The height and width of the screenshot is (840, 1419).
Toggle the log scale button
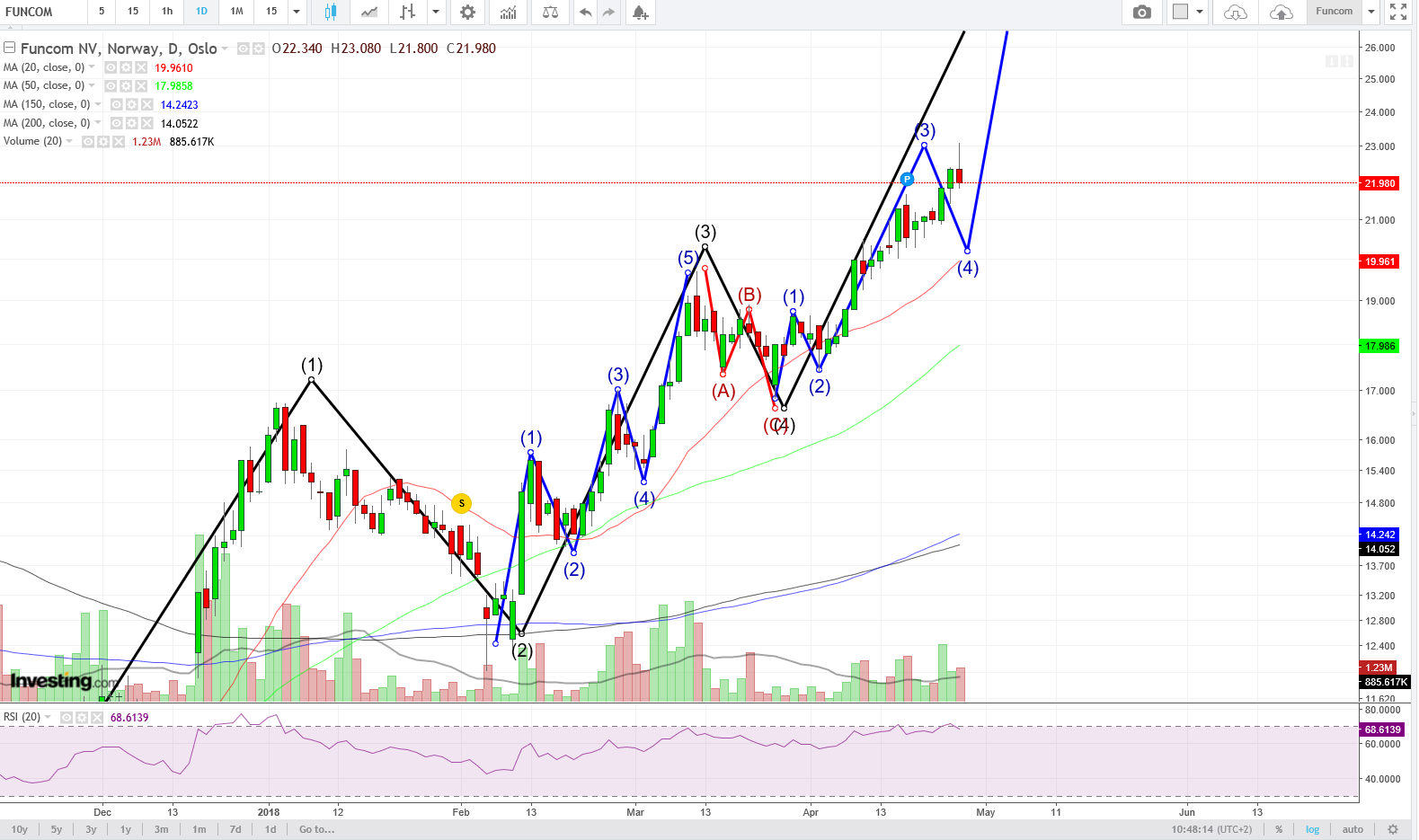pos(1312,829)
